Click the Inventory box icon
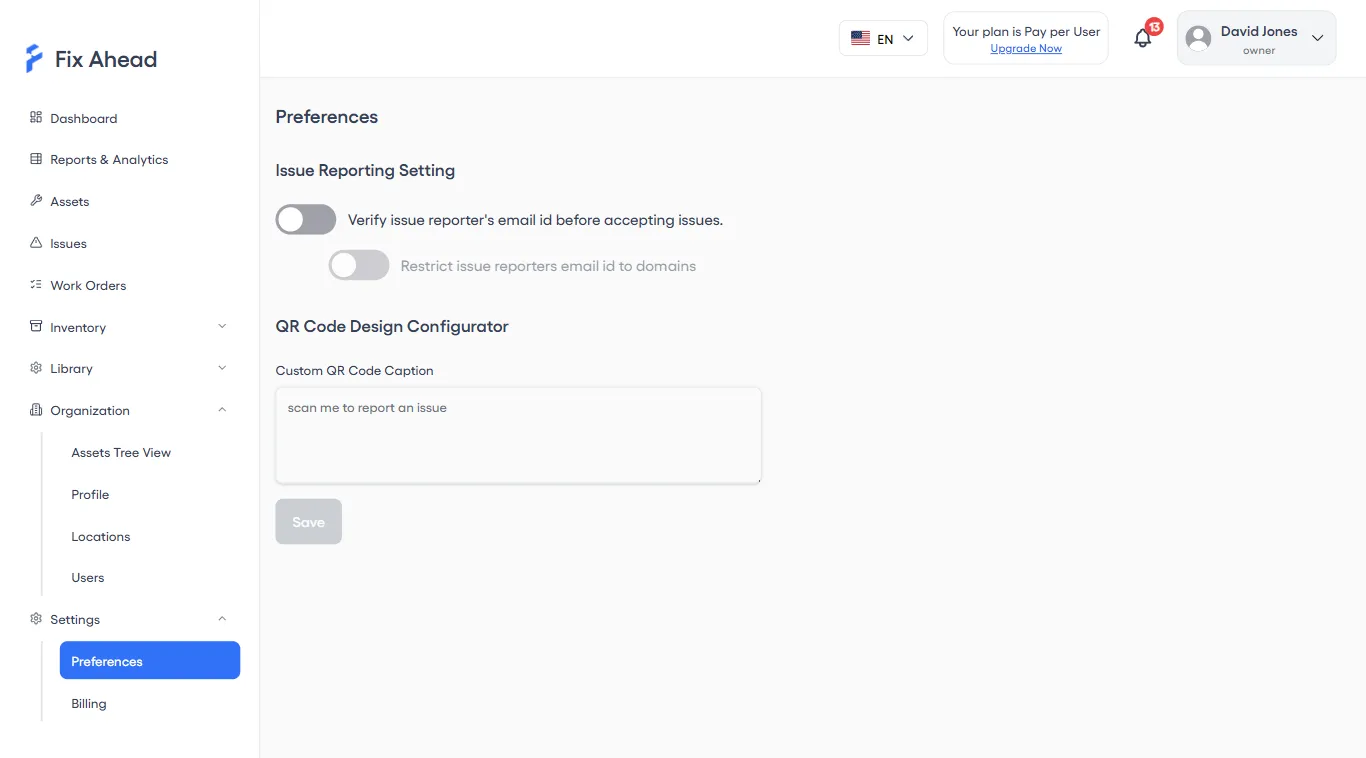Image resolution: width=1366 pixels, height=758 pixels. tap(34, 327)
